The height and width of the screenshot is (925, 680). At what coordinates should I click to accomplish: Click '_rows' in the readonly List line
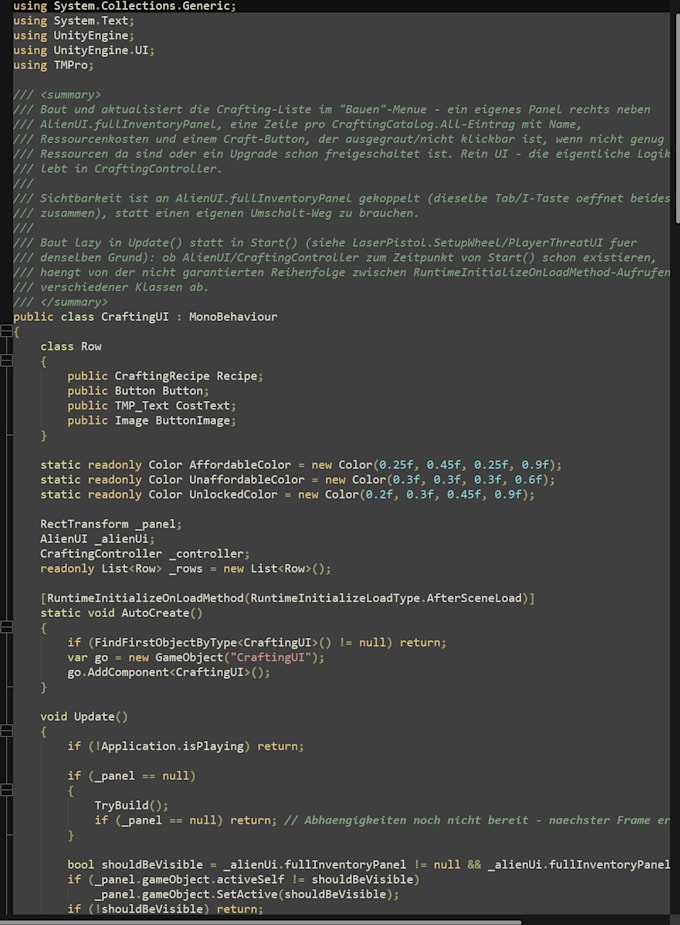[x=185, y=568]
